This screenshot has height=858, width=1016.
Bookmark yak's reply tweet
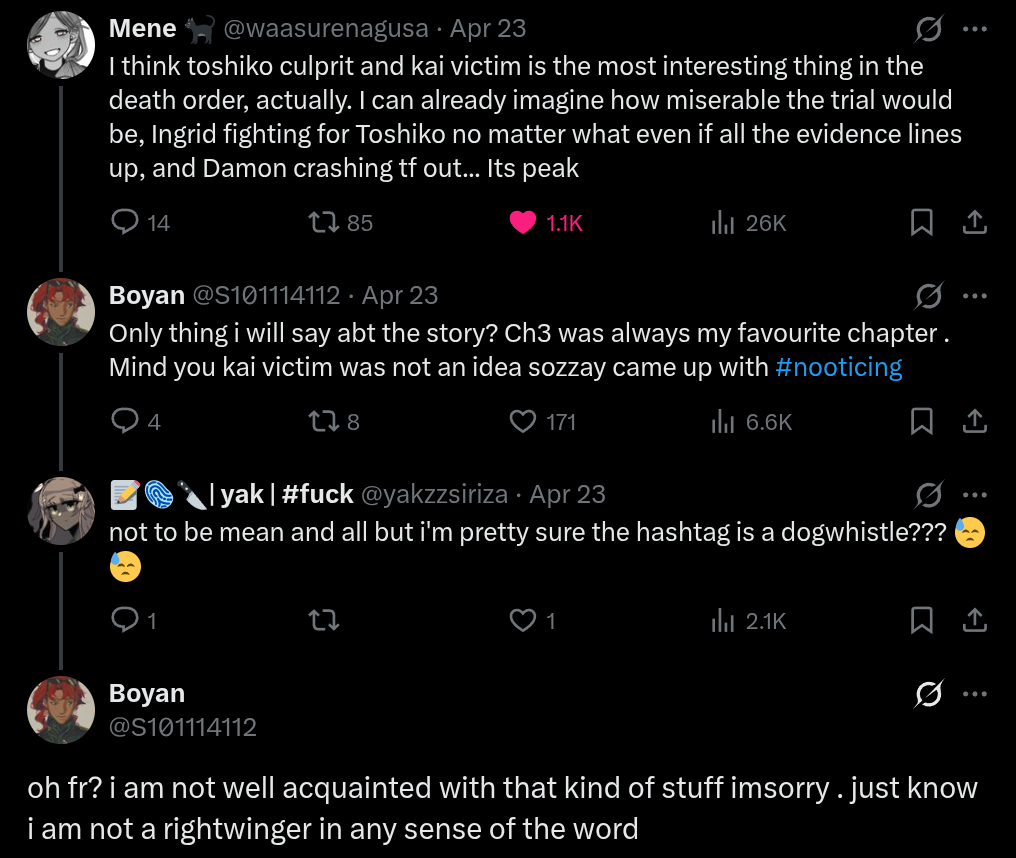tap(921, 620)
